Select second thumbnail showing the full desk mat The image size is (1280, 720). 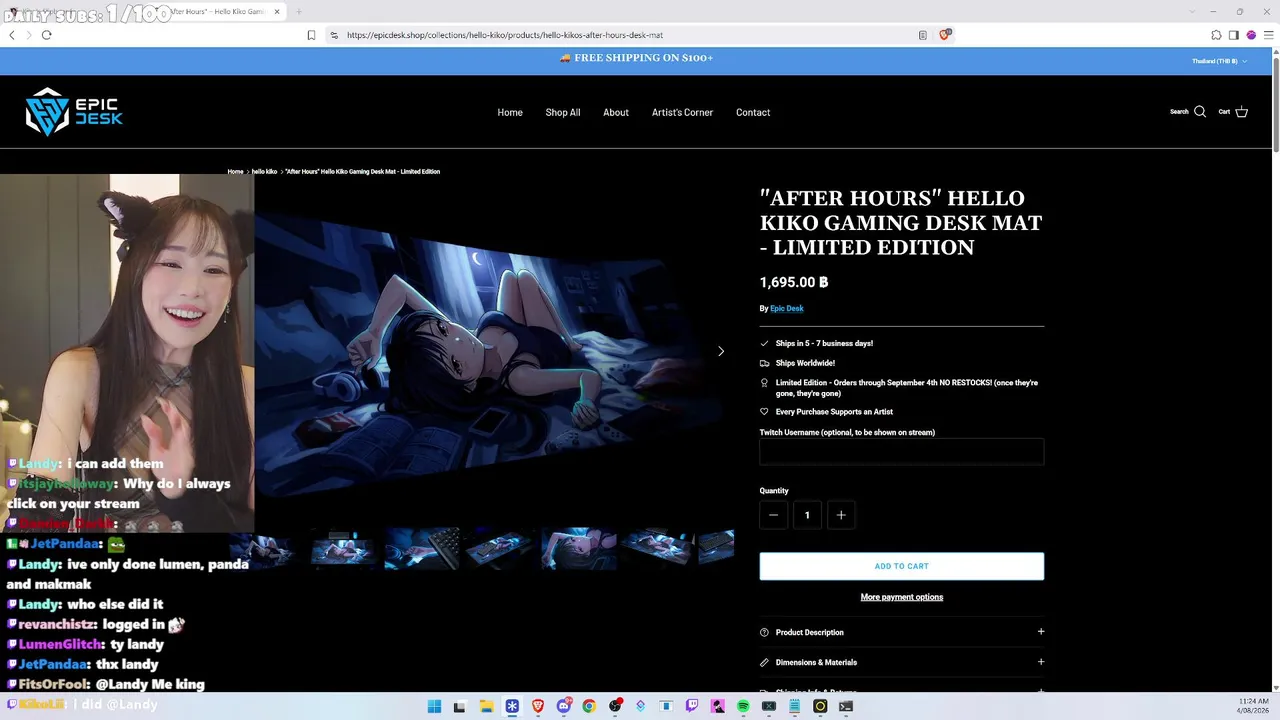tap(343, 548)
